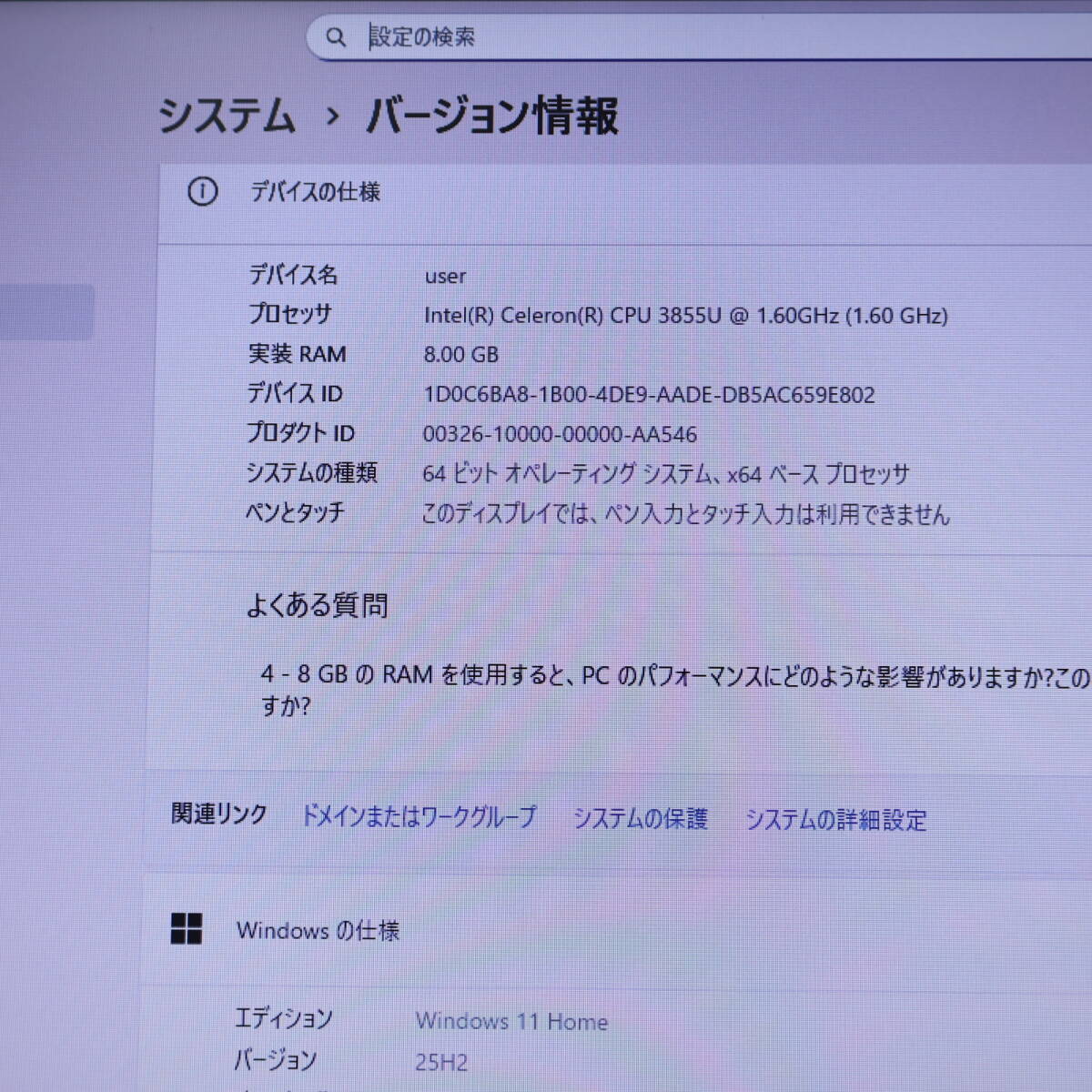Viewport: 1092px width, 1092px height.
Task: Select the 25H2 version value
Action: tap(441, 1062)
